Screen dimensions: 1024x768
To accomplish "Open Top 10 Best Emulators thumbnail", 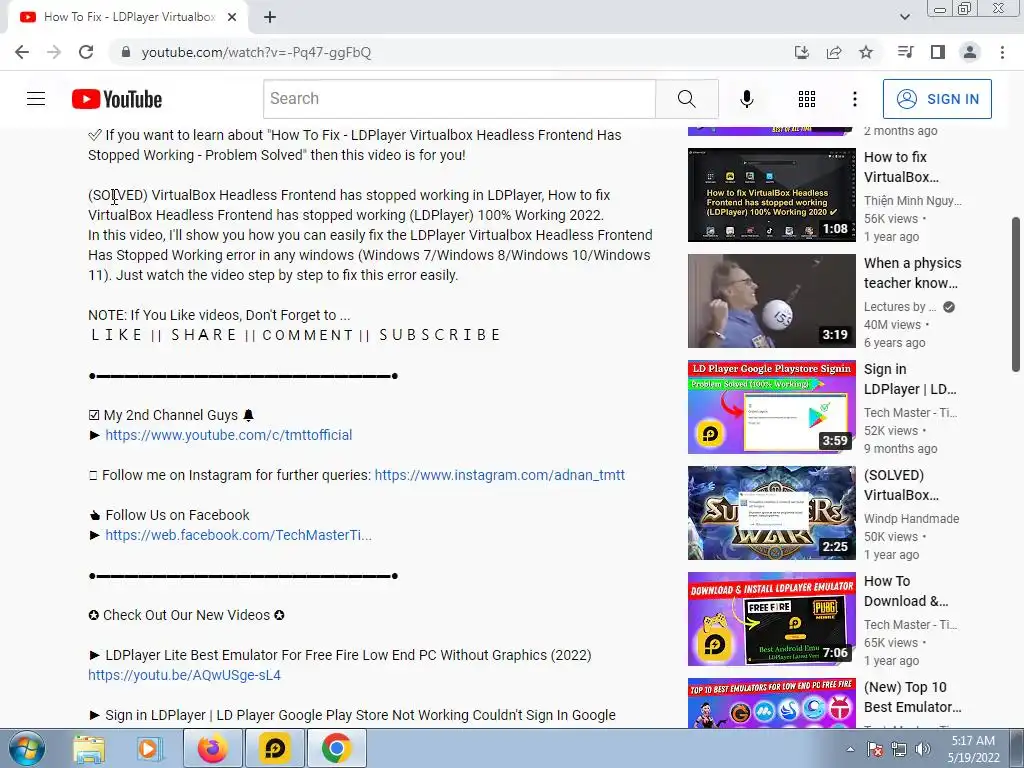I will click(771, 703).
